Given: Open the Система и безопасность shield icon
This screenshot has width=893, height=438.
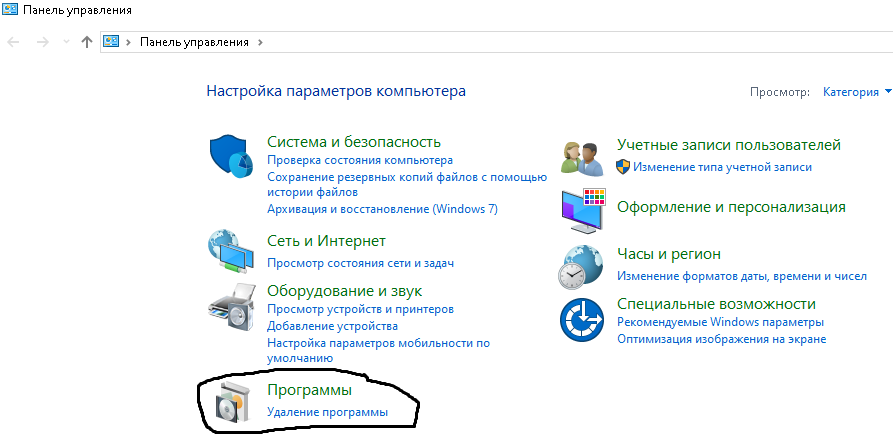Looking at the screenshot, I should coord(232,157).
